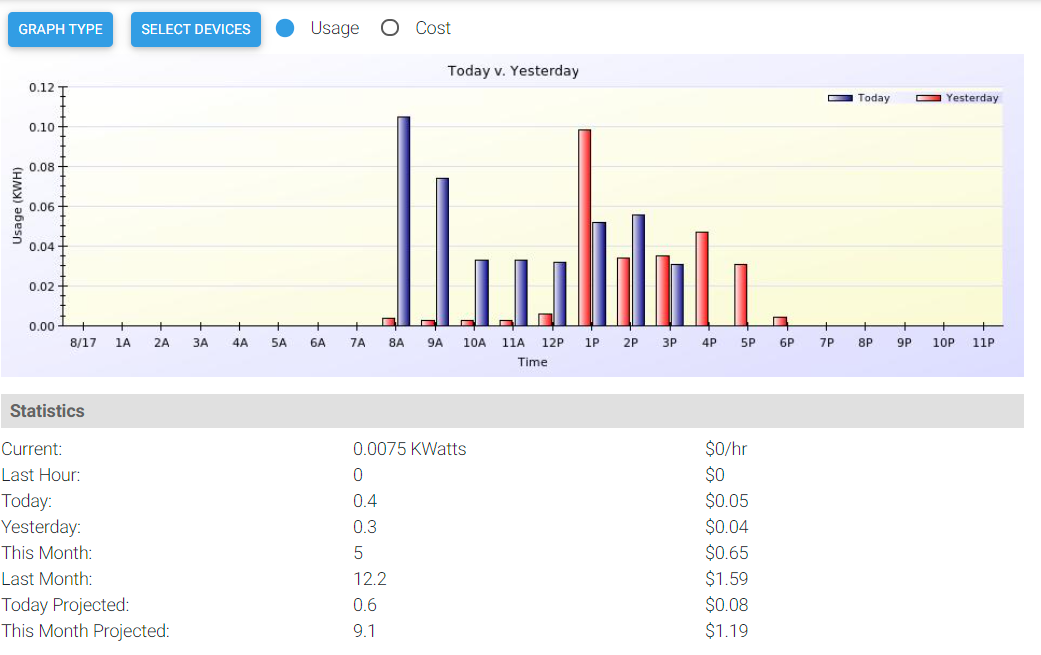Click today's blue bar at 9A

coord(442,252)
